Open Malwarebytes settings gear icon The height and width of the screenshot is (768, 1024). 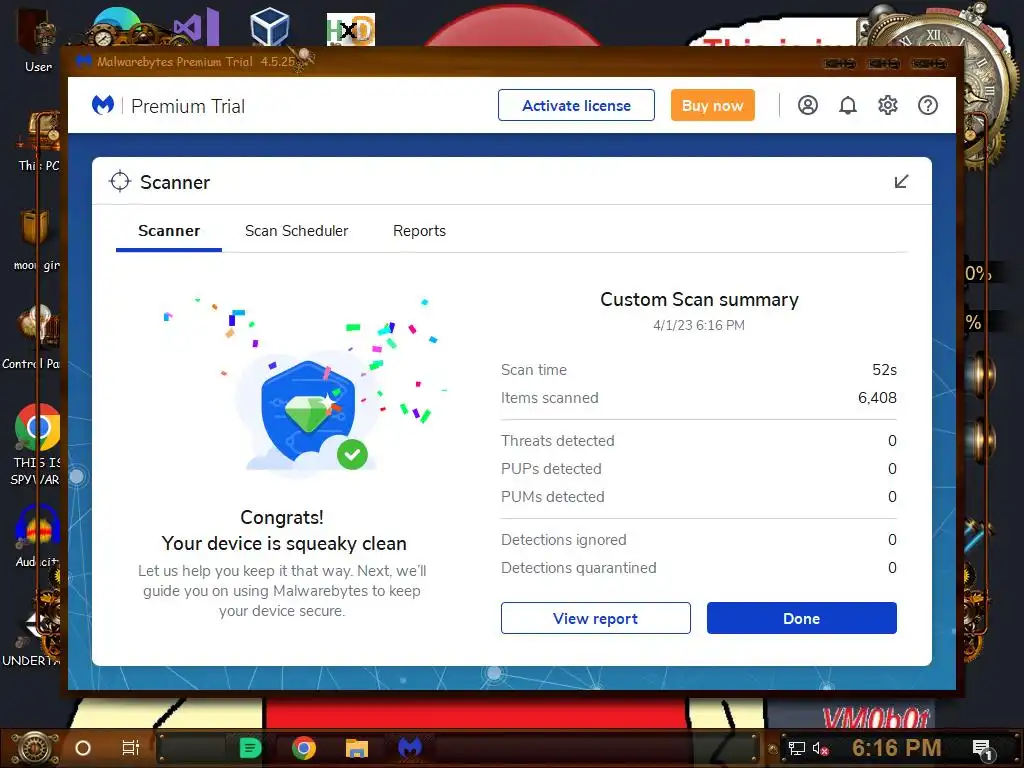888,105
